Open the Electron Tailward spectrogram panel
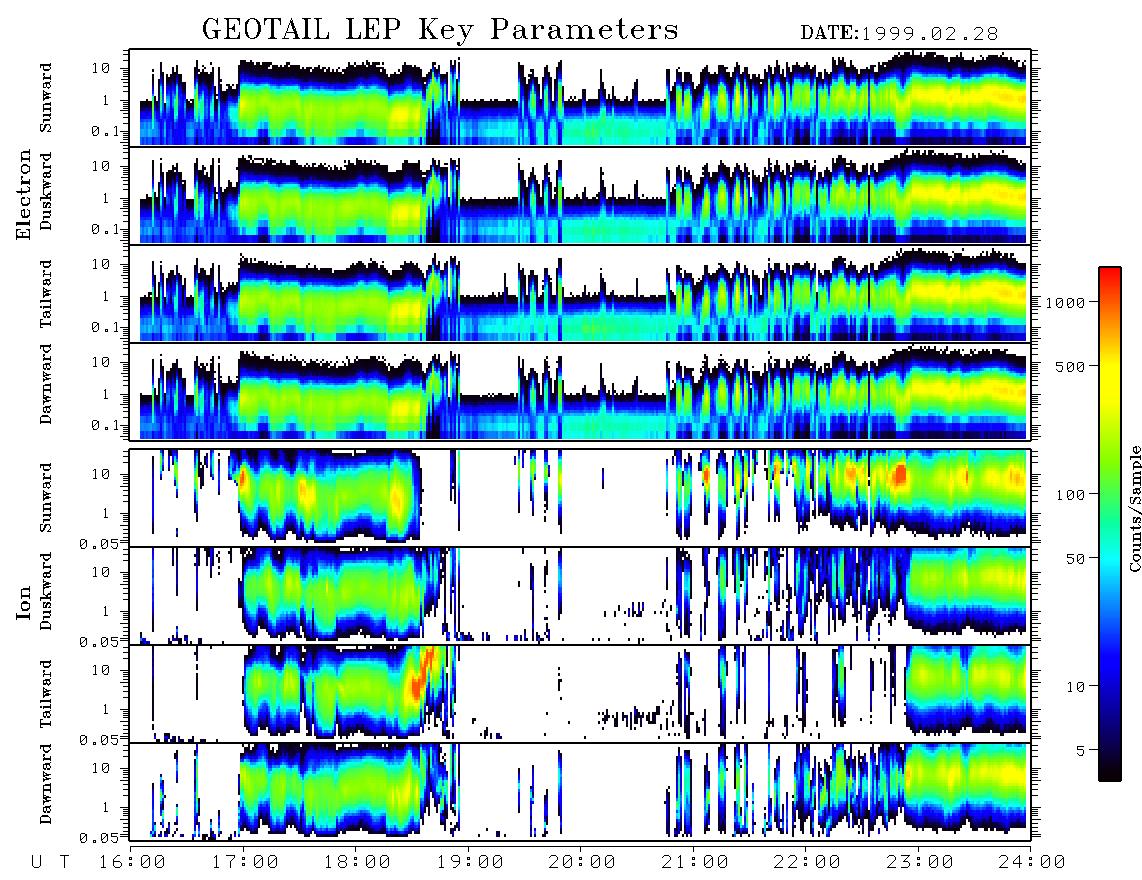This screenshot has height=880, width=1142. [x=580, y=294]
